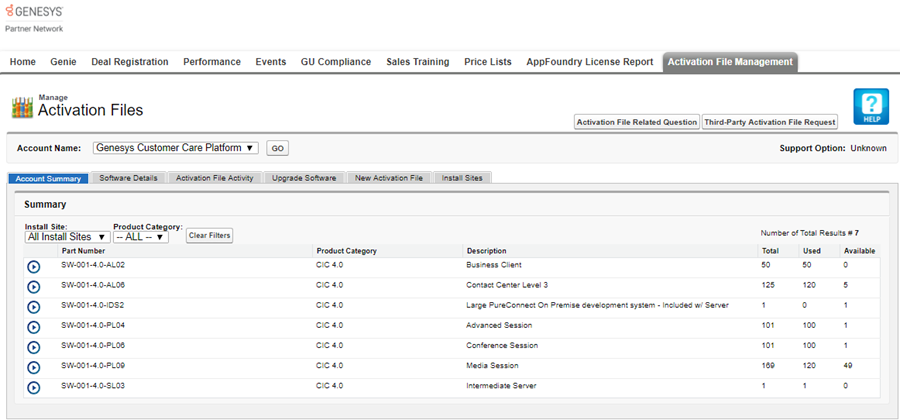Expand the Install Site filter dropdown
Viewport: 900px width, 420px height.
tap(67, 237)
